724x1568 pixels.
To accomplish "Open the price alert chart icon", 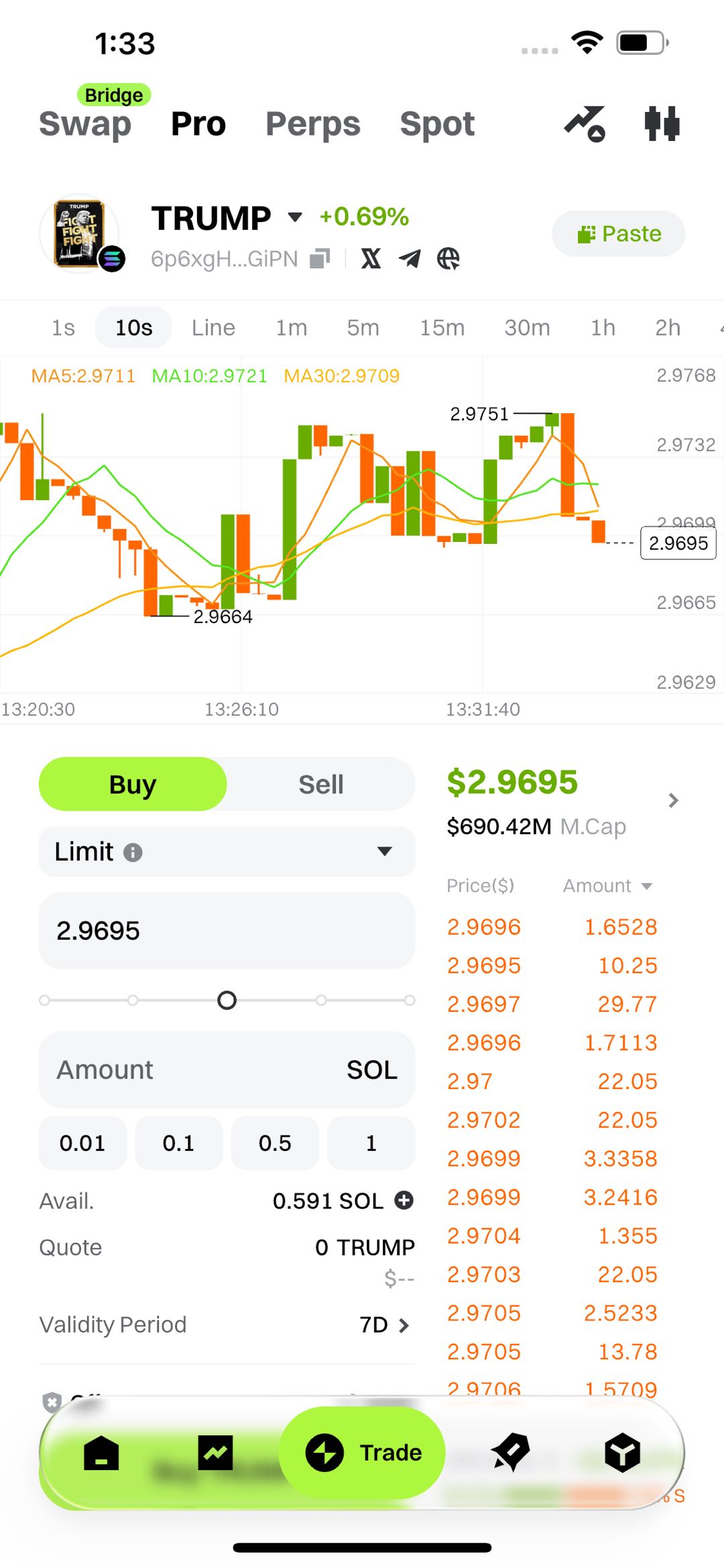I will (x=585, y=124).
